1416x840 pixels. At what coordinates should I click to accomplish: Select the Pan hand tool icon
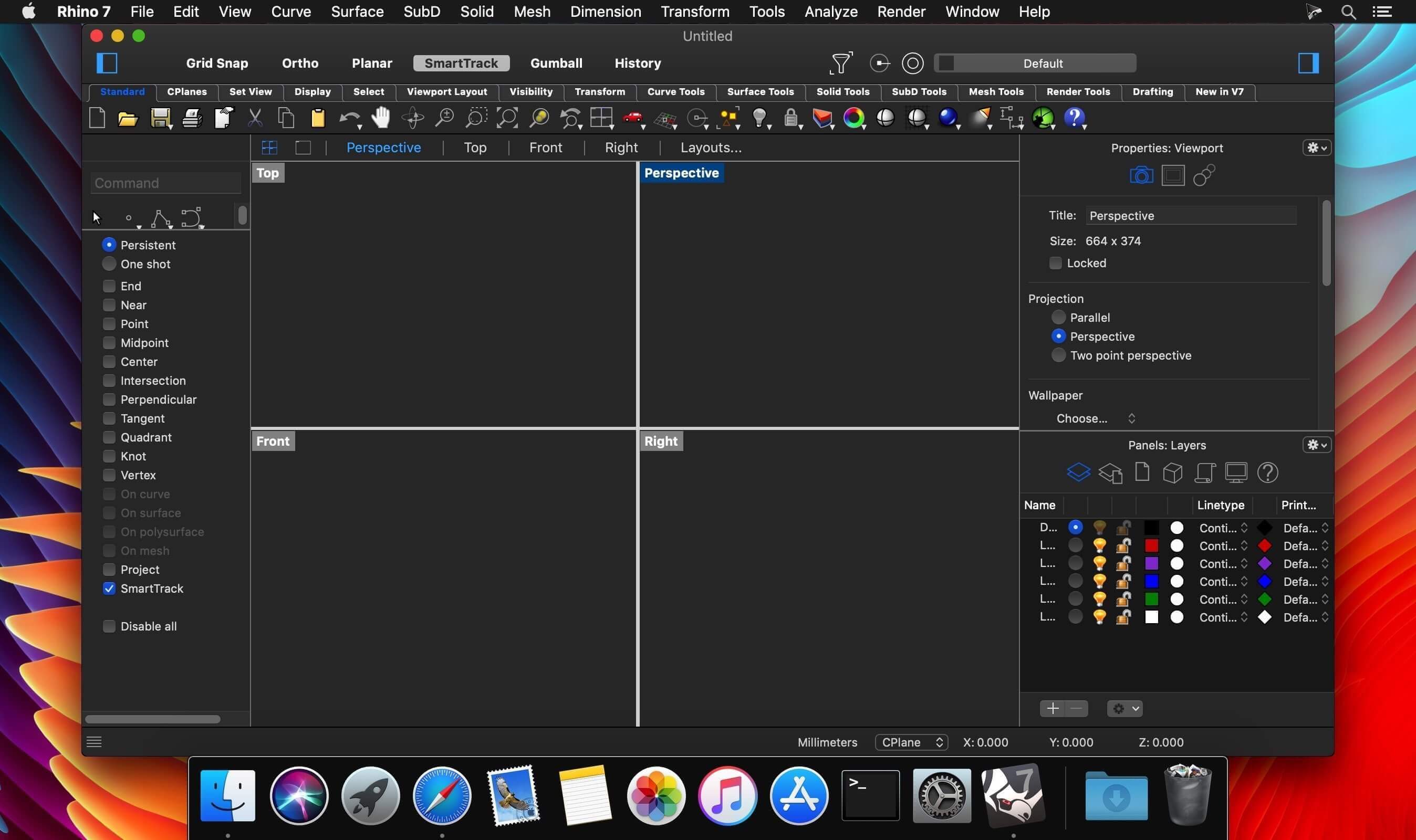pyautogui.click(x=381, y=118)
